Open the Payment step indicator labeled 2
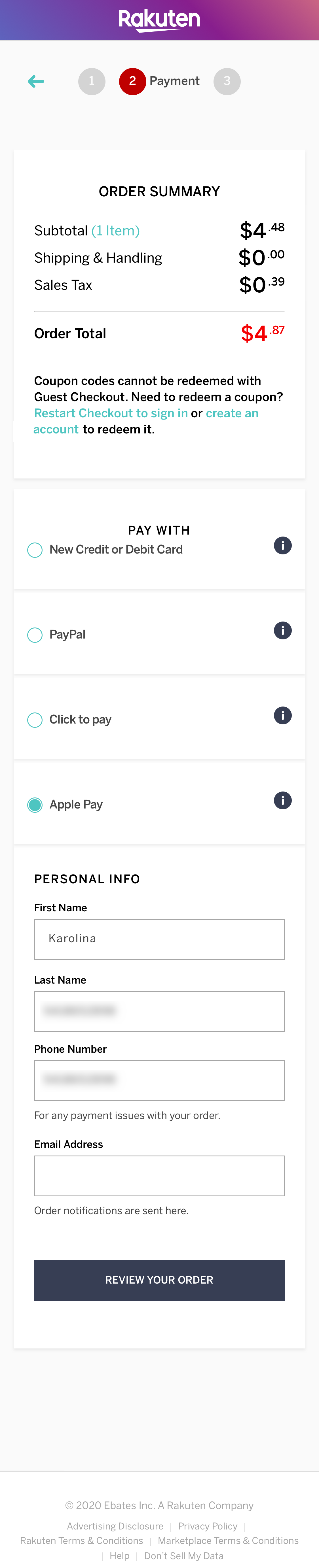 point(133,81)
